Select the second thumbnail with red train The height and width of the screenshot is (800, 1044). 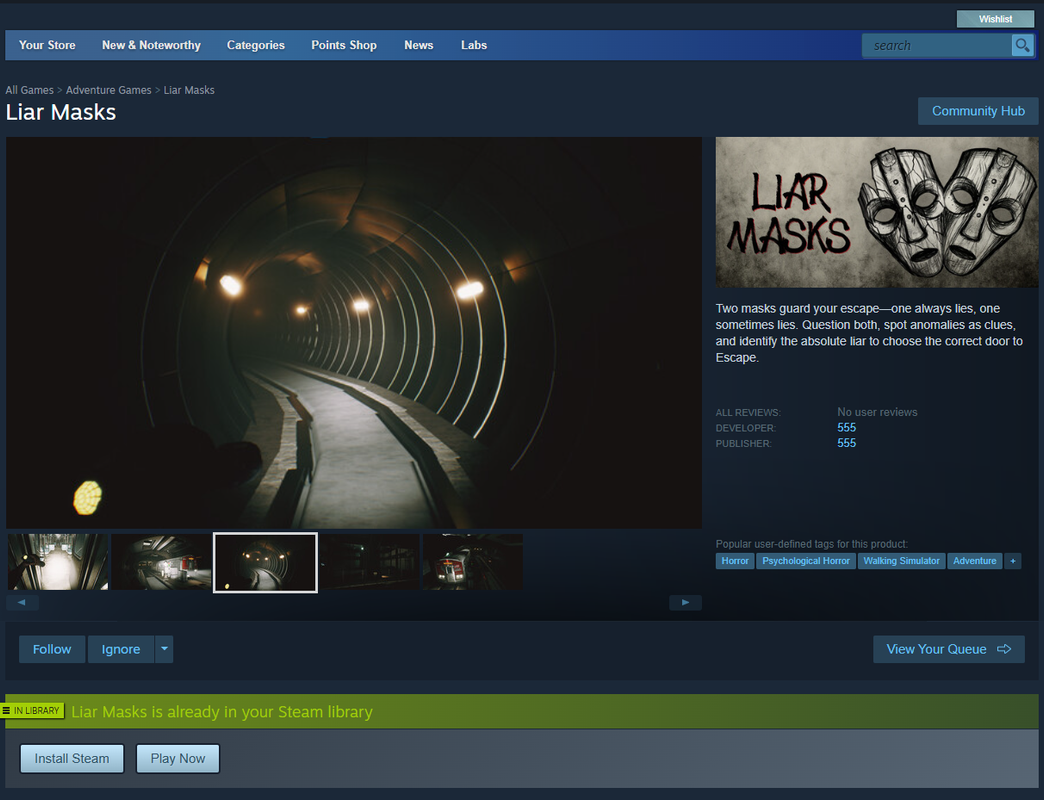(x=161, y=562)
